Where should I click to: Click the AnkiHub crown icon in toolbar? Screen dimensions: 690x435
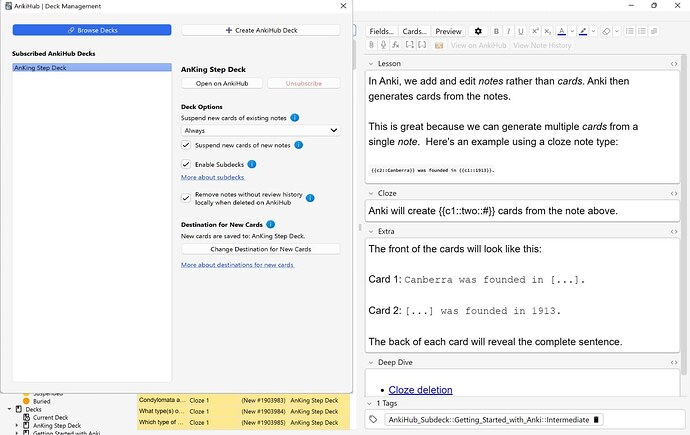tap(439, 45)
